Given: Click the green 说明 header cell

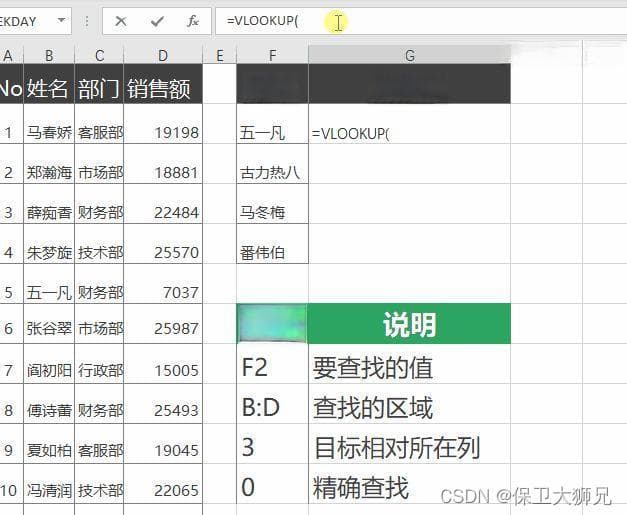Looking at the screenshot, I should click(409, 324).
